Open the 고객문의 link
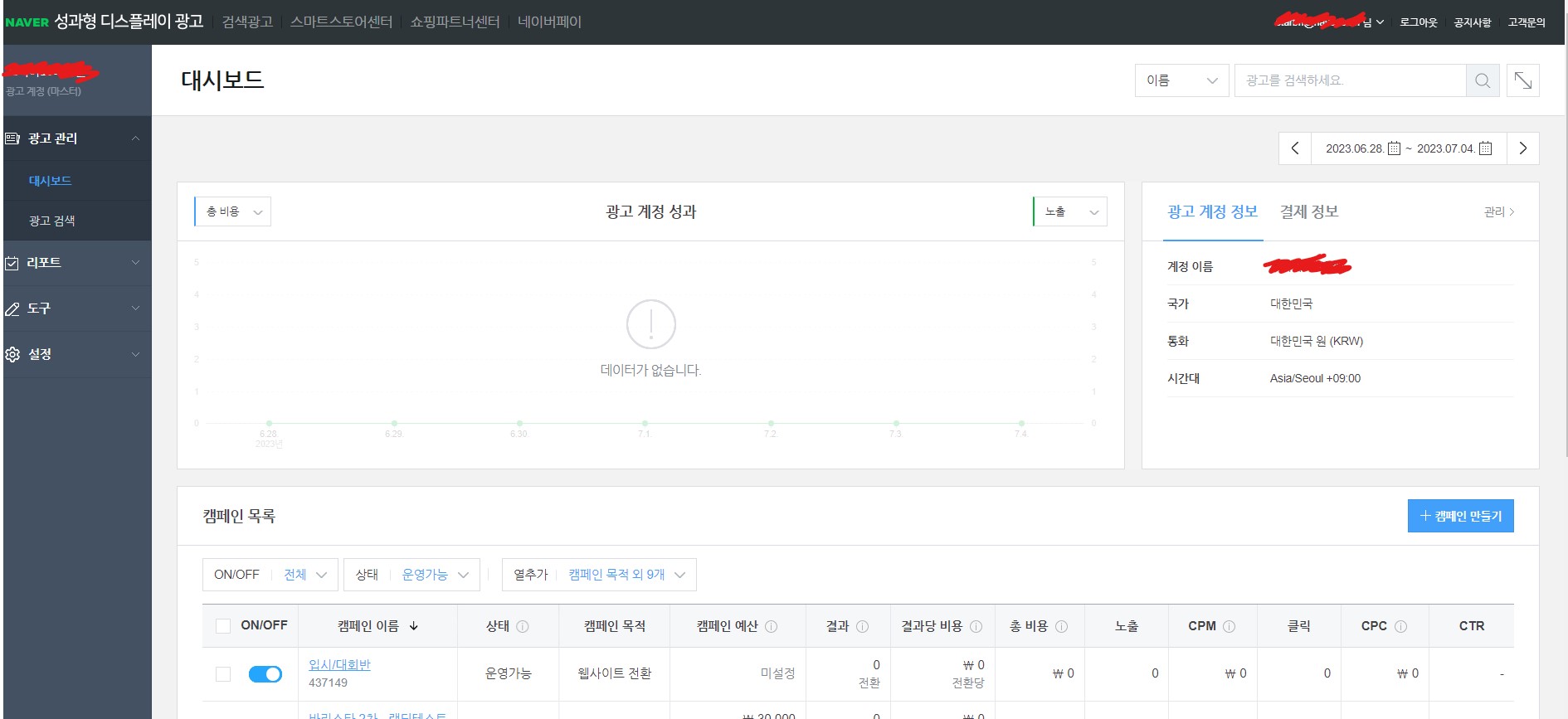The width and height of the screenshot is (1568, 719). pyautogui.click(x=1527, y=22)
